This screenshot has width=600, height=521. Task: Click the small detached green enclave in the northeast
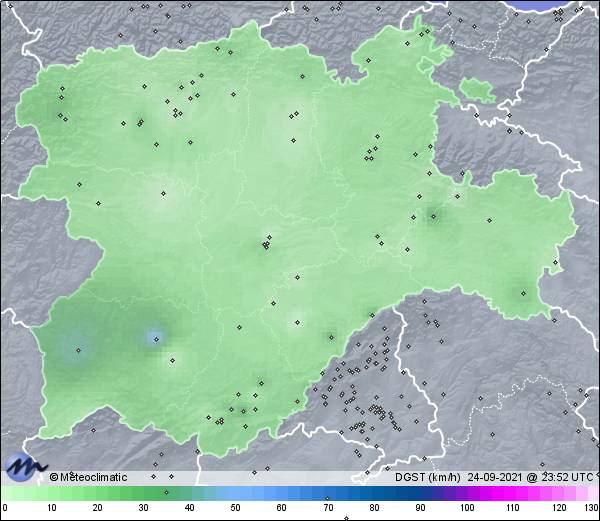(x=477, y=90)
